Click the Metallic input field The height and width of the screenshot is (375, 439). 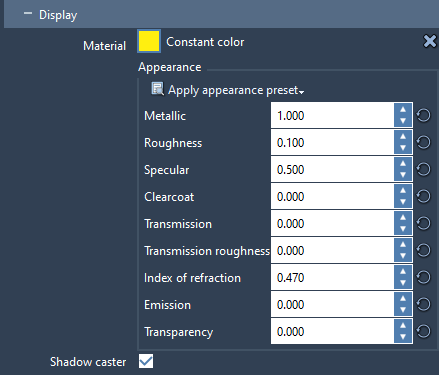click(332, 115)
